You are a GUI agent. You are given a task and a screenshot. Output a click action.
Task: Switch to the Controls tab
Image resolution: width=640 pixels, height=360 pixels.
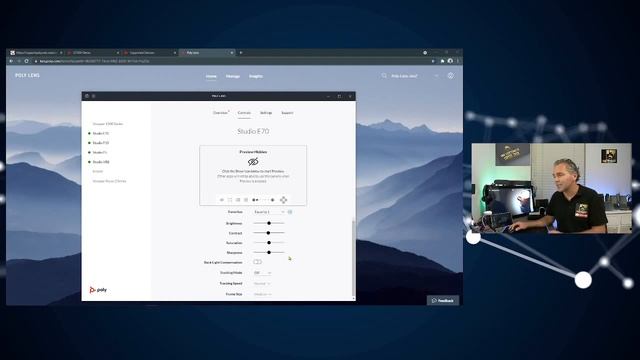(244, 113)
